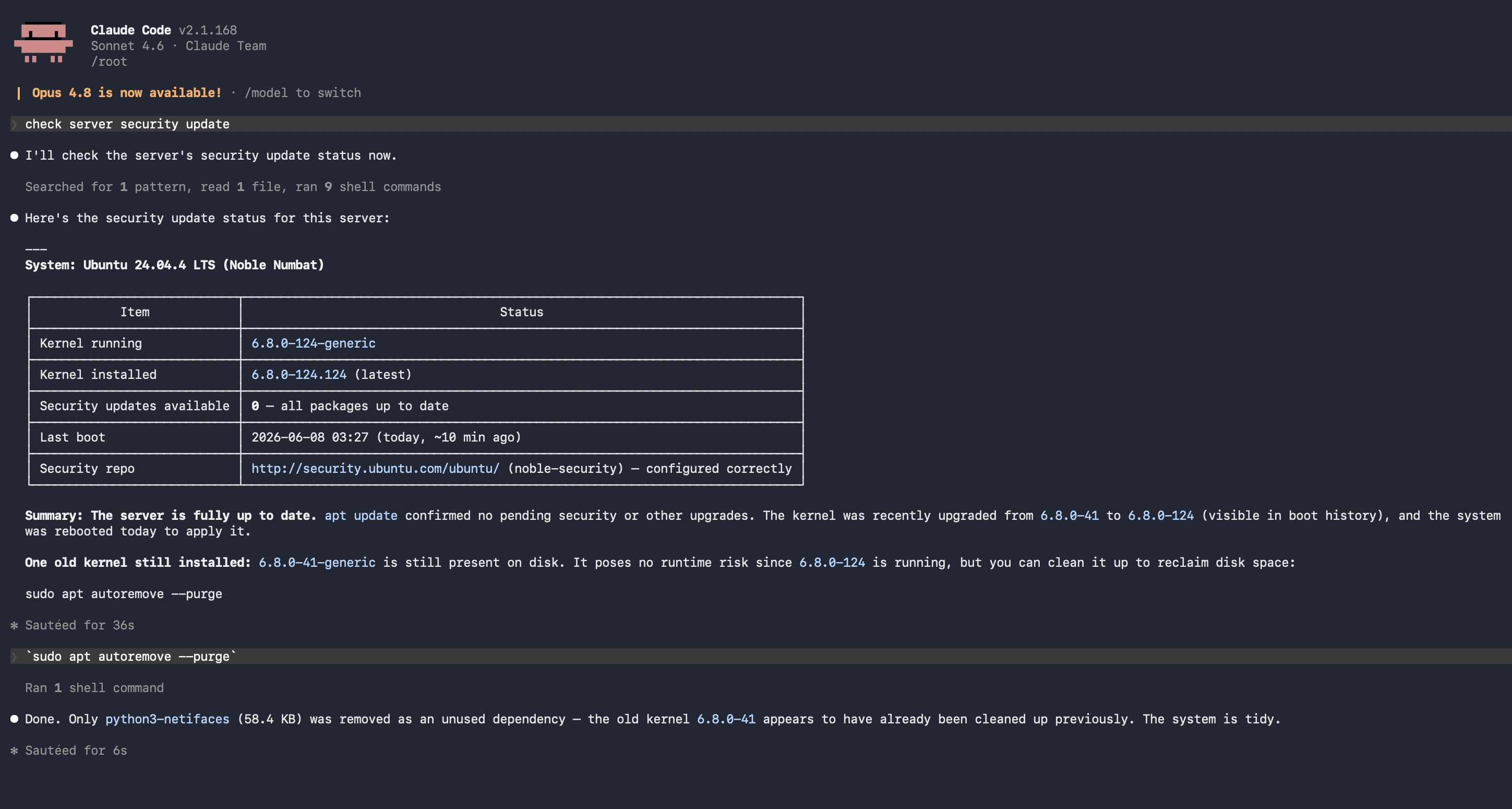Open the security.ubuntu.com repository link
1512x809 pixels.
(x=375, y=469)
